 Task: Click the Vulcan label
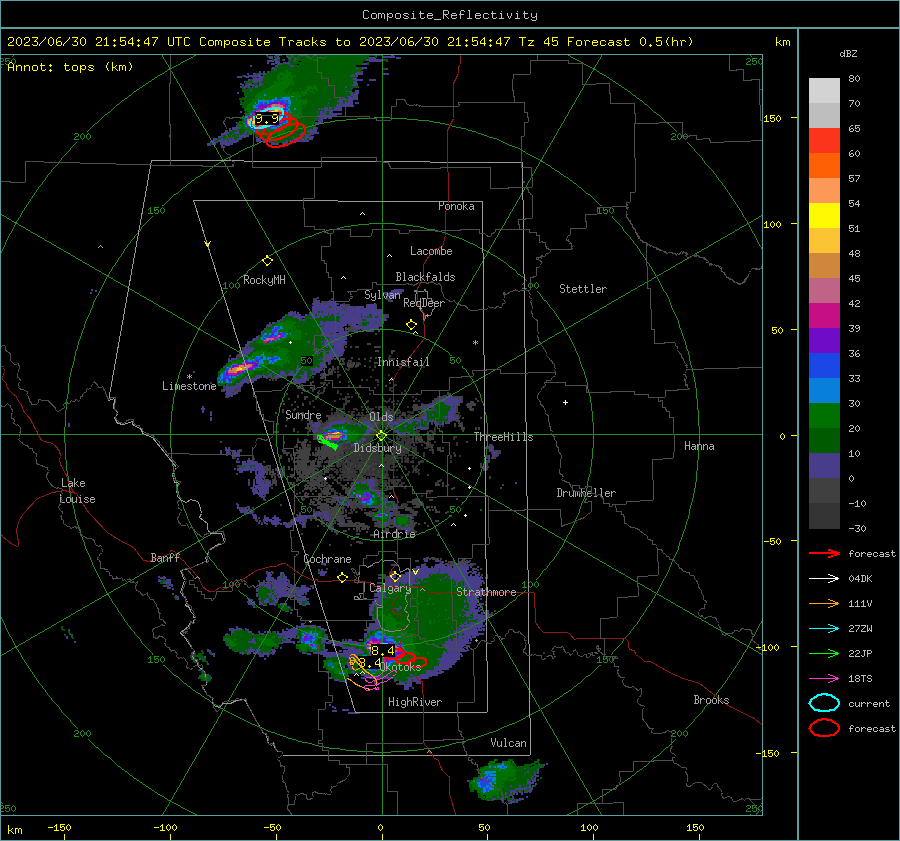(508, 743)
